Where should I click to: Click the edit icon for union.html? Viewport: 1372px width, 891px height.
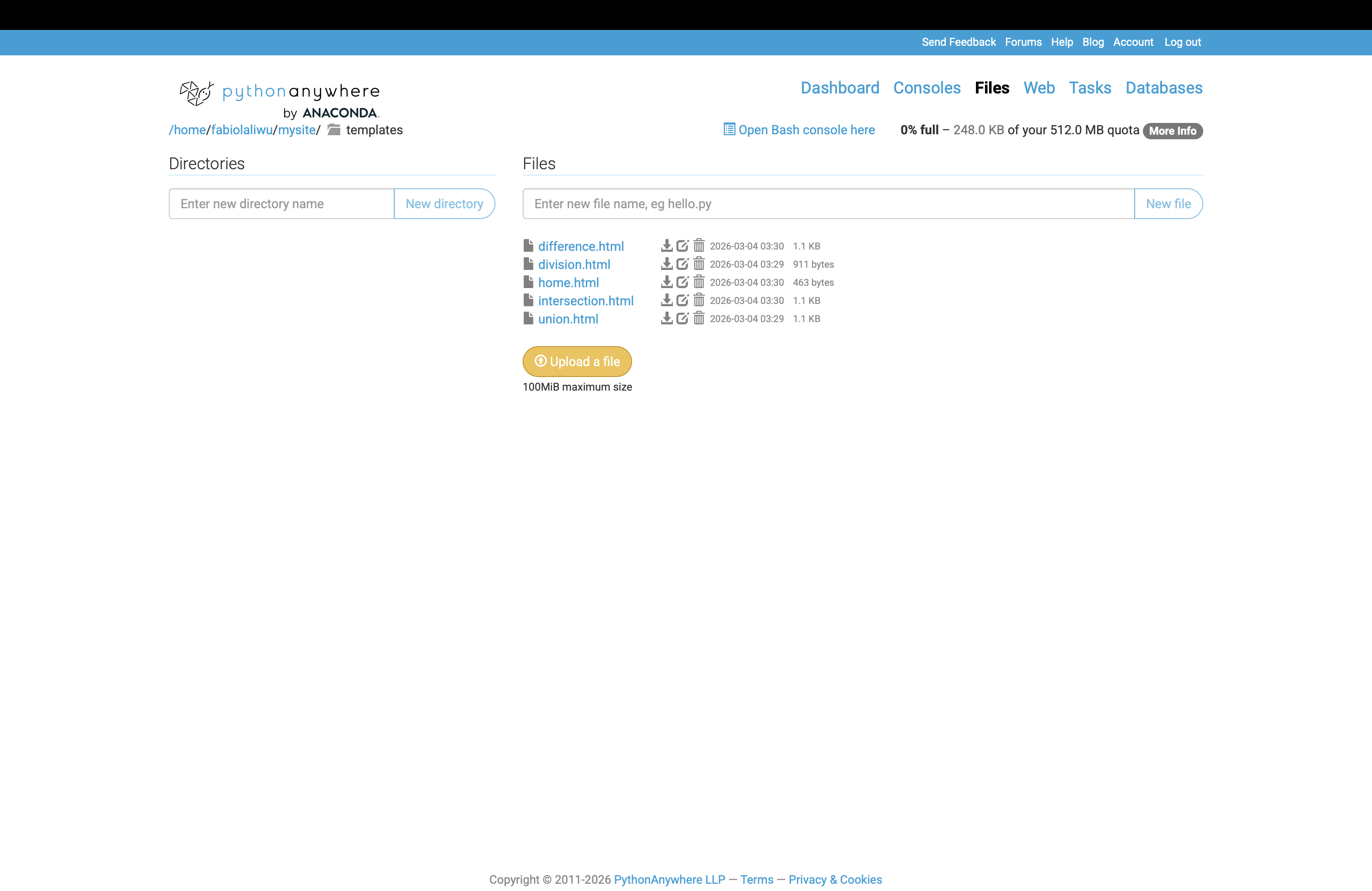click(x=682, y=319)
